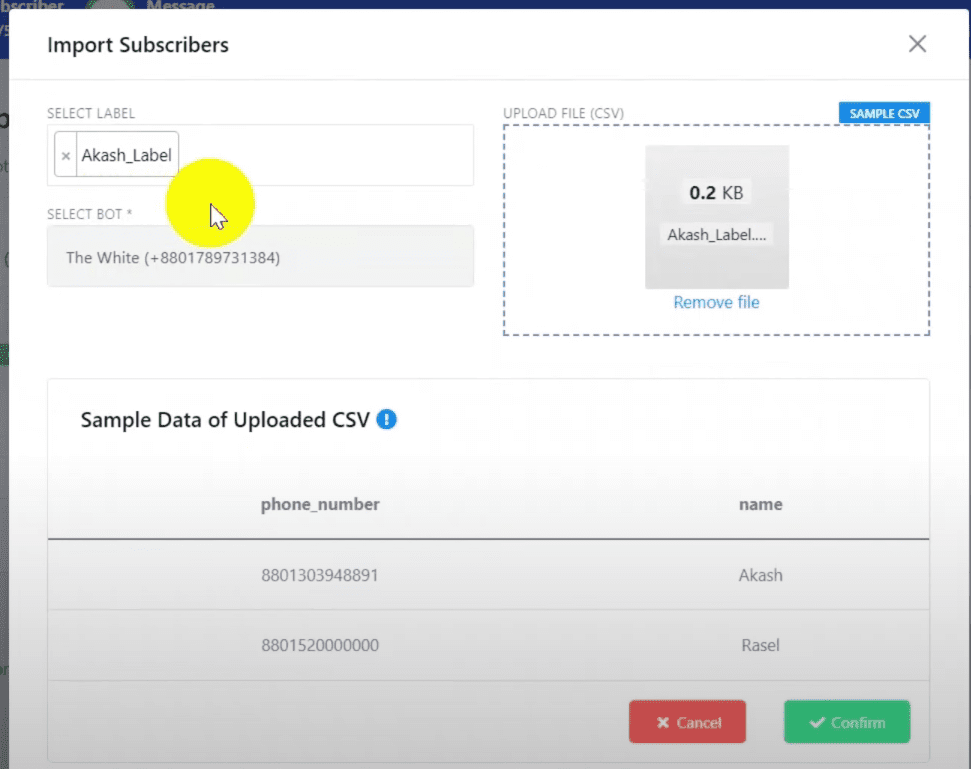Click the Akash_Label file name under the thumbnail
971x769 pixels.
point(716,235)
